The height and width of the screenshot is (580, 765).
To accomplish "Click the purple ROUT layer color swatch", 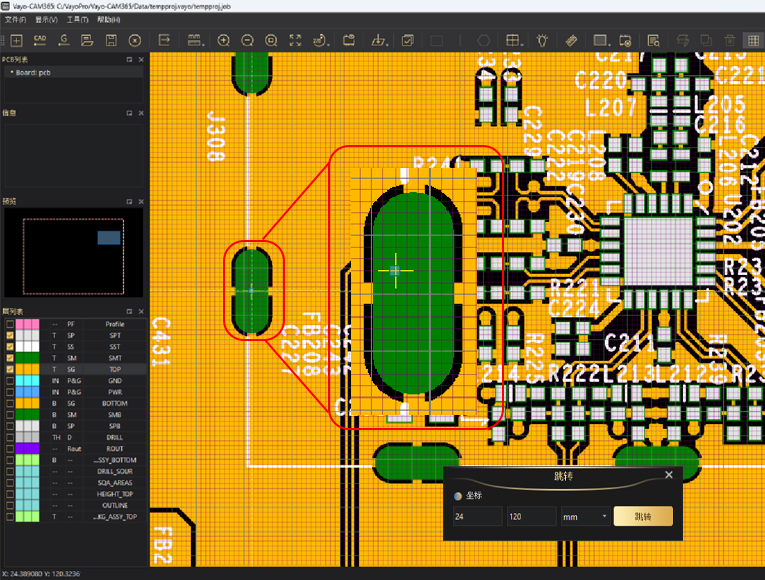I will [29, 449].
